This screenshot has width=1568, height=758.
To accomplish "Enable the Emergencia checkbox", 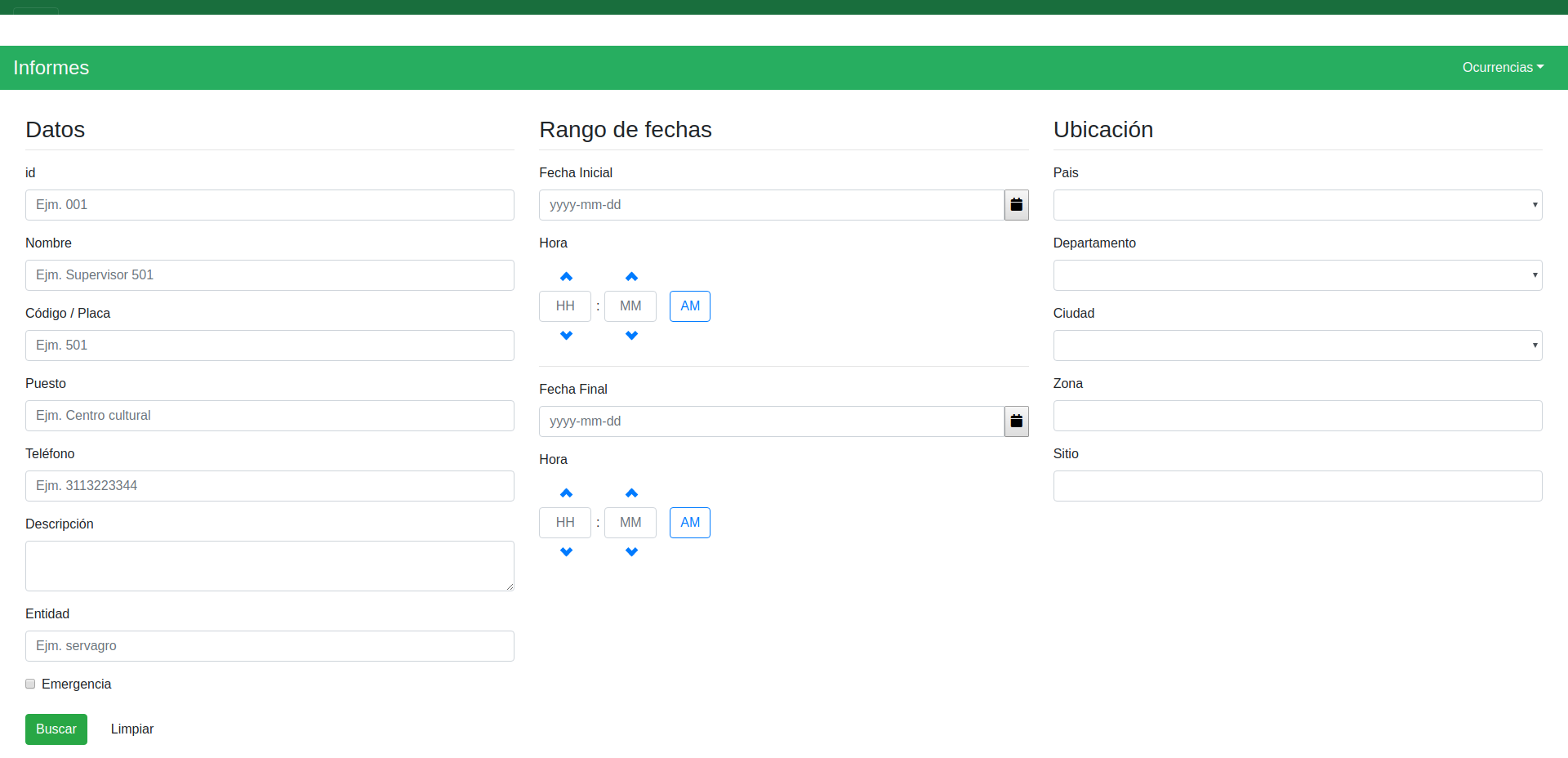I will coord(30,684).
